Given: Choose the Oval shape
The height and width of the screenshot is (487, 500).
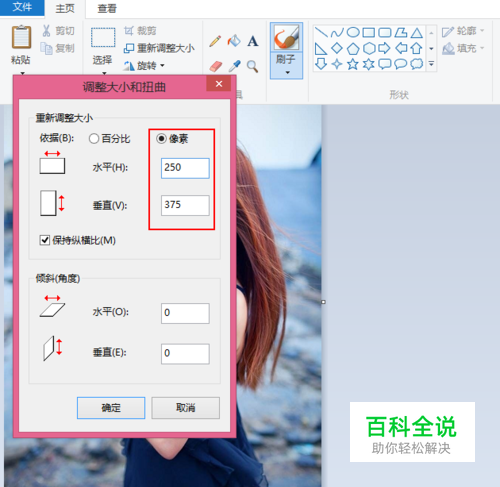Looking at the screenshot, I should tap(353, 32).
